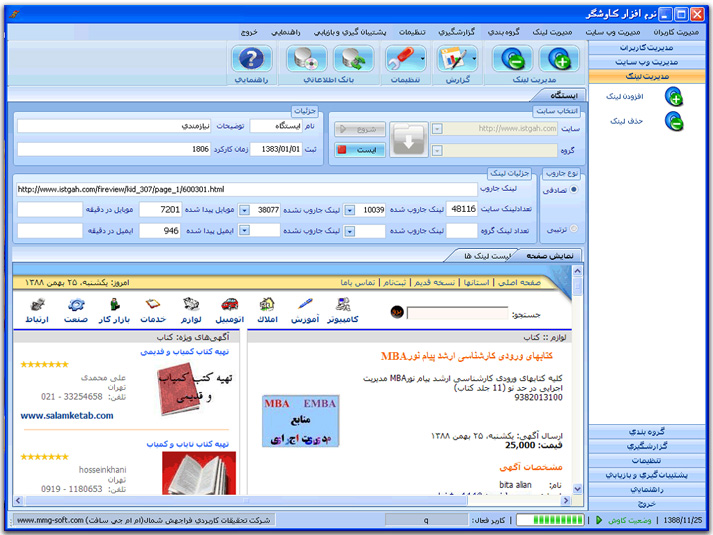Click the database restore icon with green arrow

[353, 59]
